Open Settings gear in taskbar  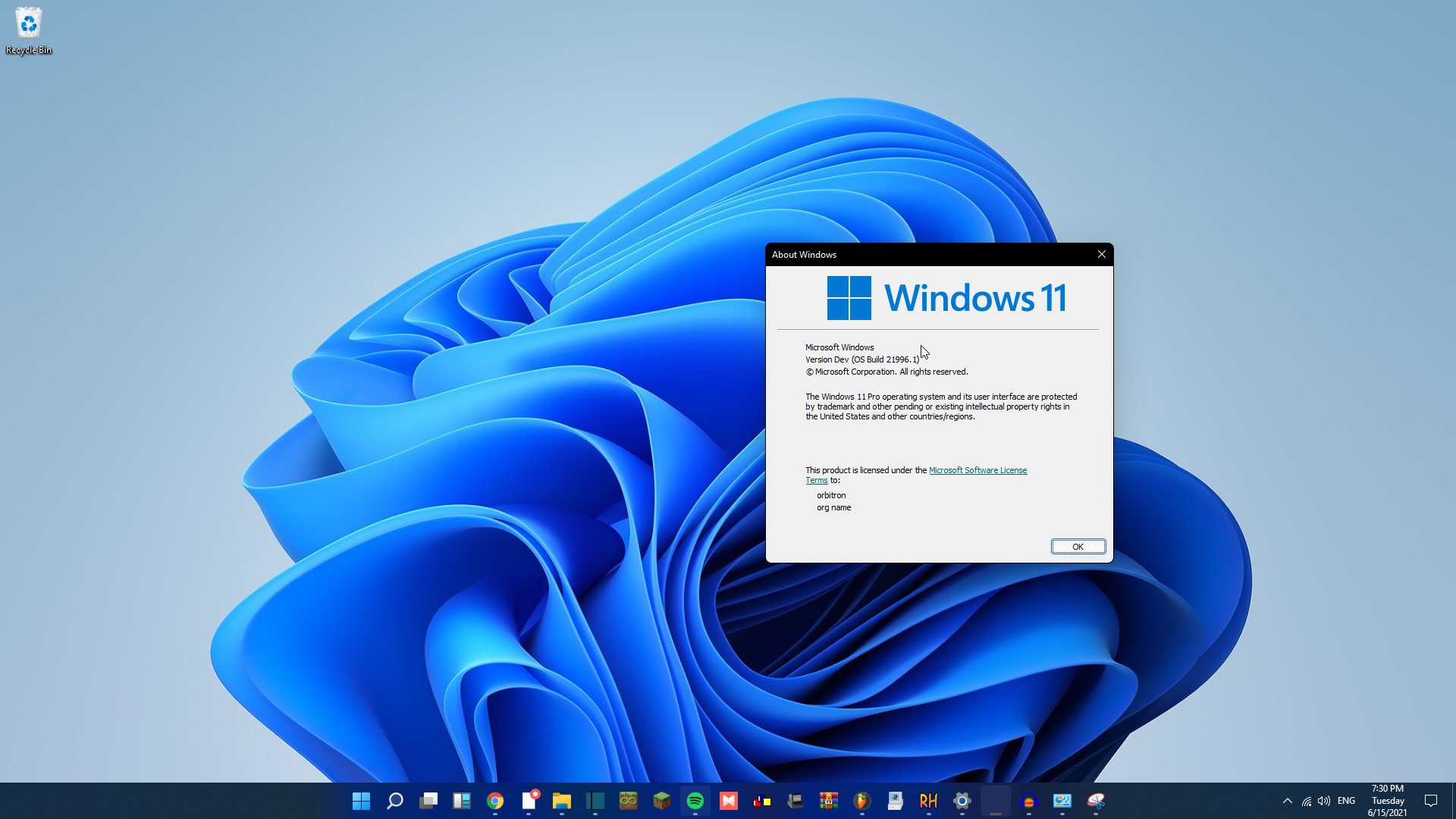pos(962,801)
